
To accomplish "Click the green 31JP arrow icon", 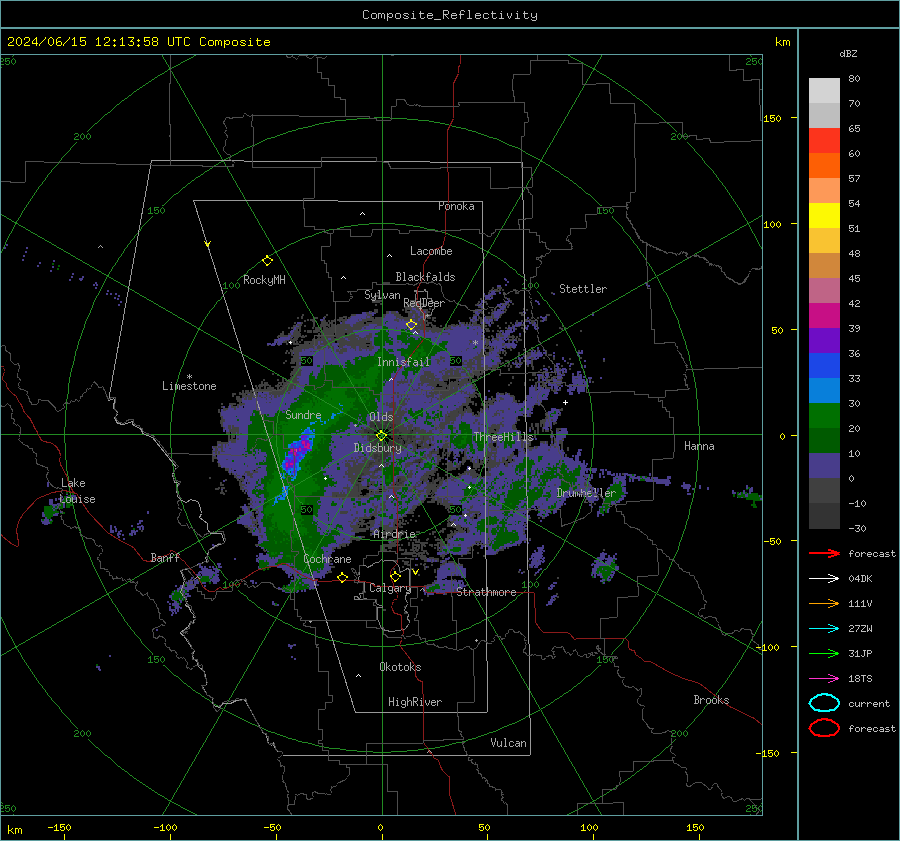I will click(x=824, y=653).
